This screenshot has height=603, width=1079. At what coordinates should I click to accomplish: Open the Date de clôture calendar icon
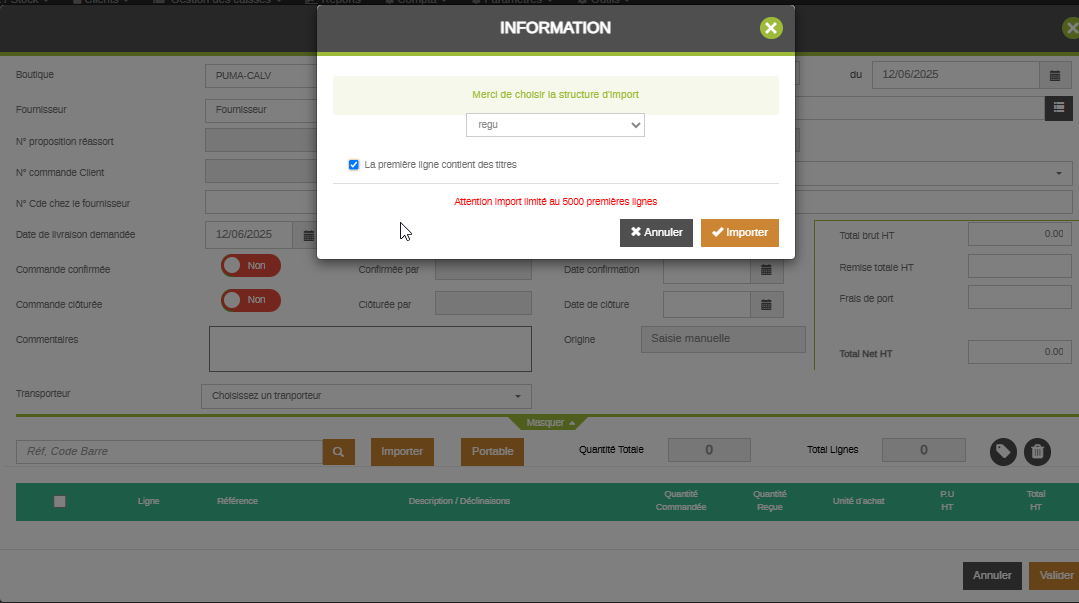point(766,305)
